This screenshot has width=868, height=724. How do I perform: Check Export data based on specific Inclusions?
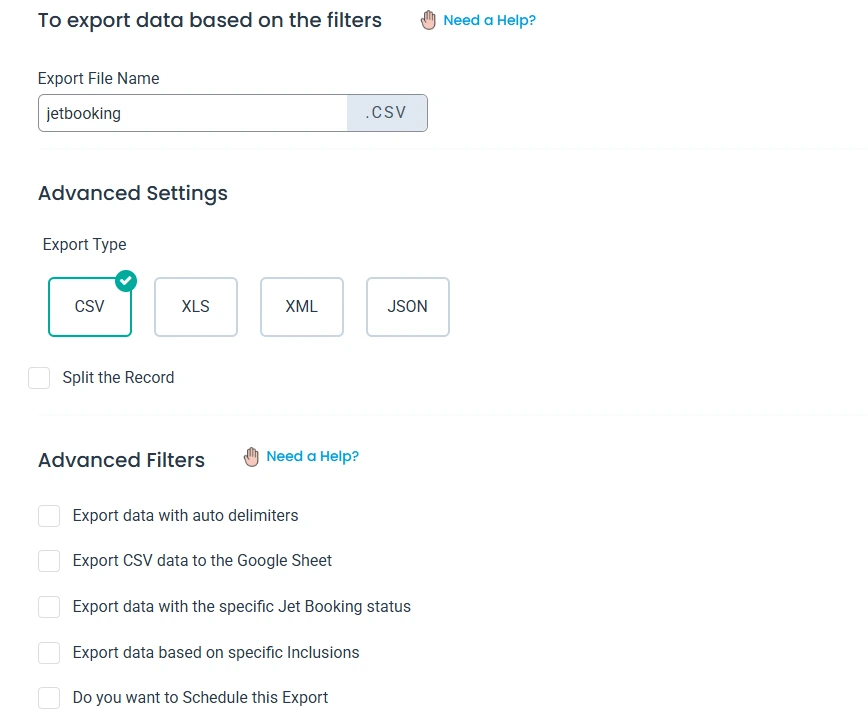[49, 653]
